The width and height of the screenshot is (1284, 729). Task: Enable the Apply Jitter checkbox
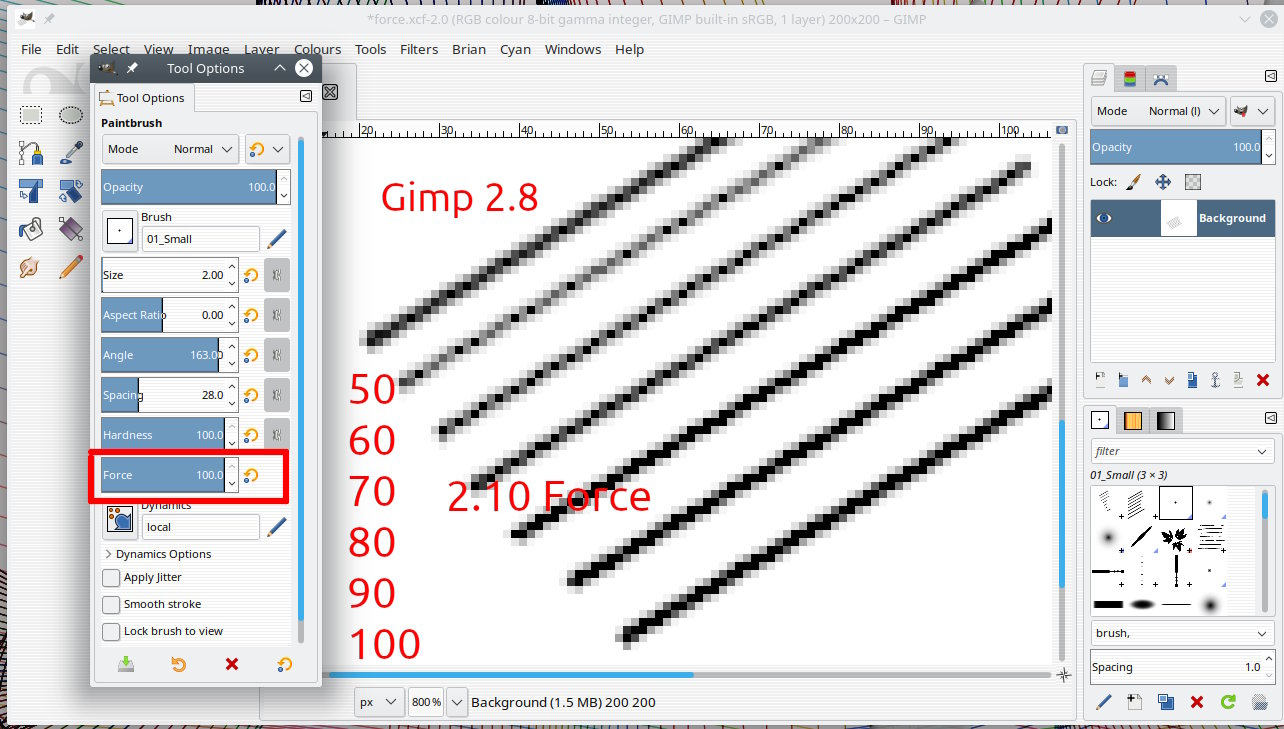coord(111,578)
